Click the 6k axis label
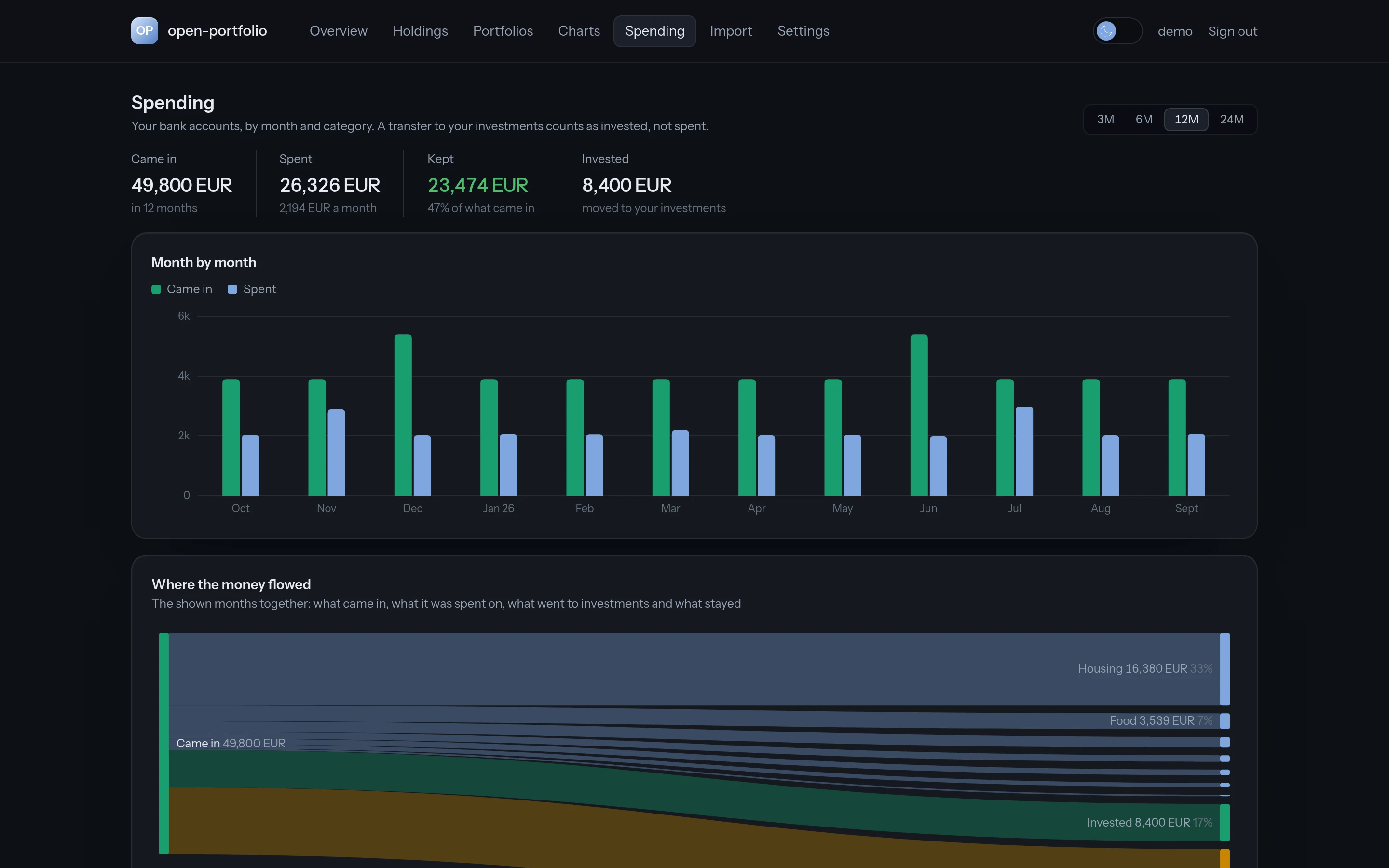1389x868 pixels. tap(184, 316)
